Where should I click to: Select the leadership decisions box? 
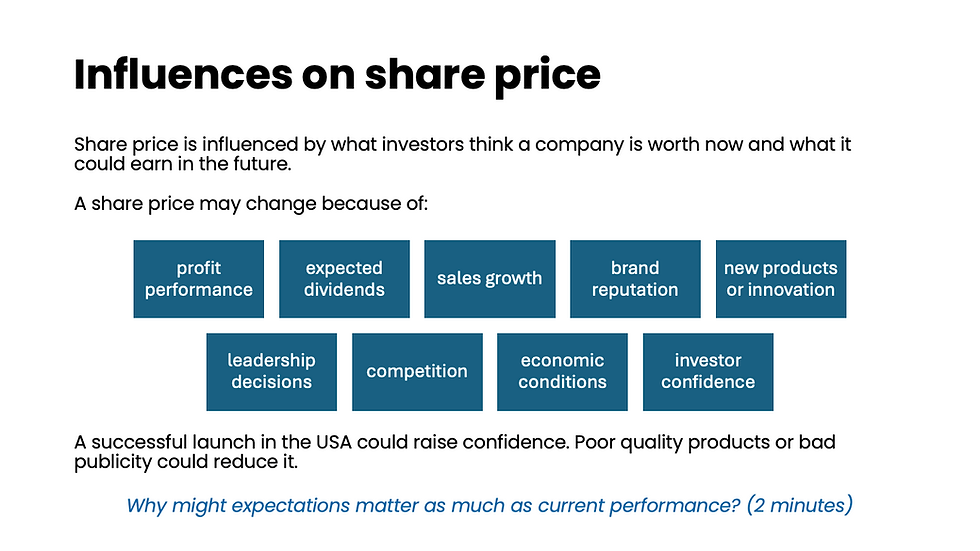tap(271, 372)
